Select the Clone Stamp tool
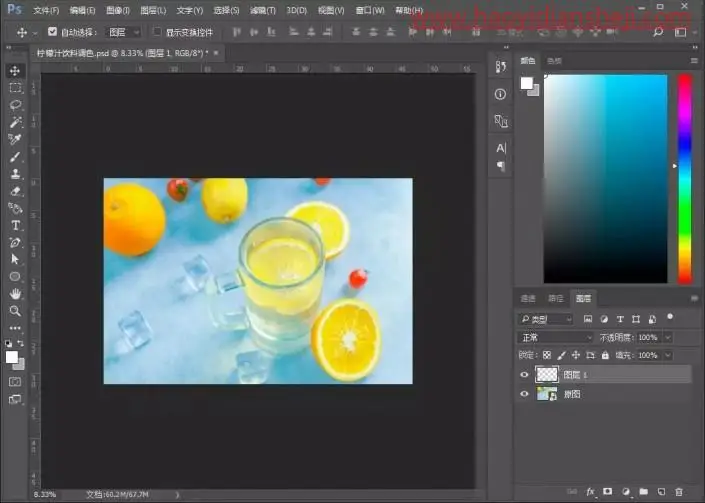705x503 pixels. 15,174
